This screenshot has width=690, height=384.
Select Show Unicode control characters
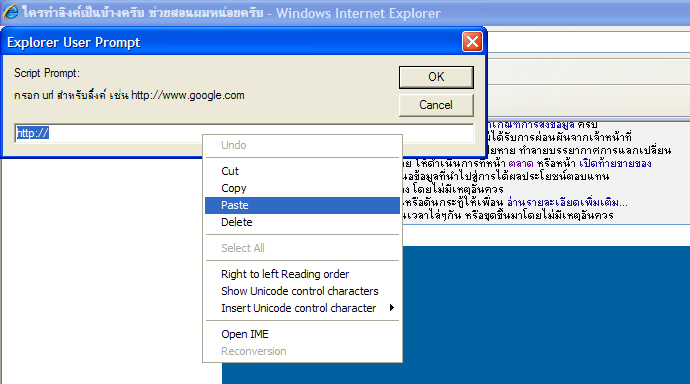[x=302, y=291]
